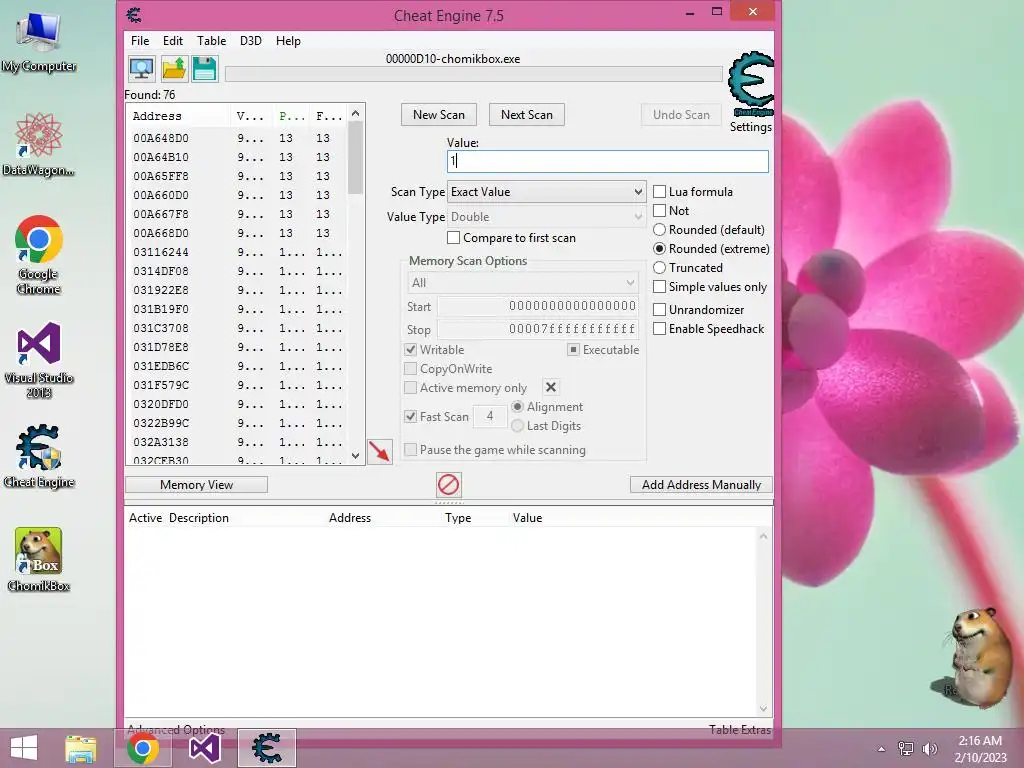Show hidden system tray icons

tap(881, 749)
